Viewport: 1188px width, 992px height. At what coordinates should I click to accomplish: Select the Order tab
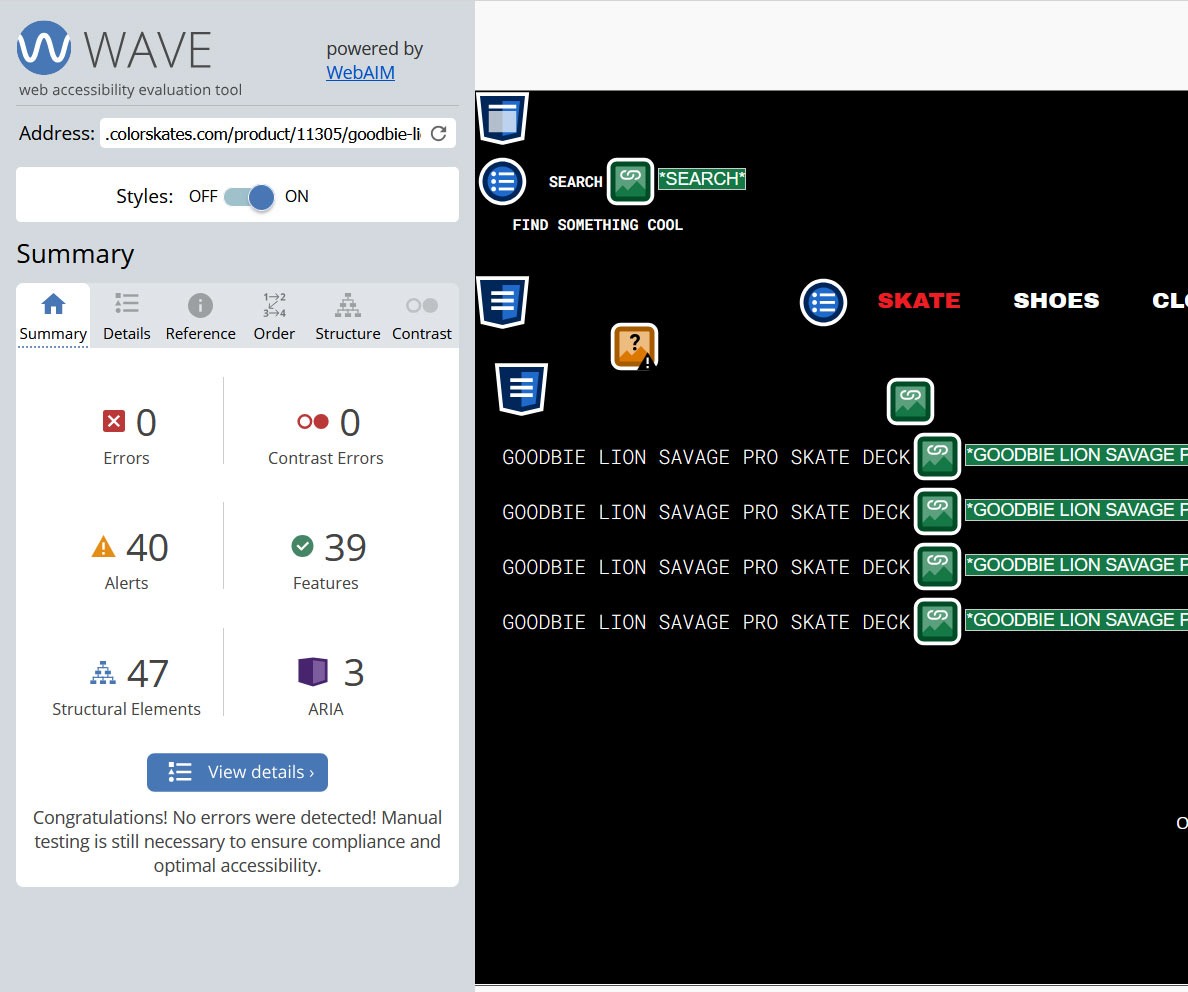click(x=274, y=317)
